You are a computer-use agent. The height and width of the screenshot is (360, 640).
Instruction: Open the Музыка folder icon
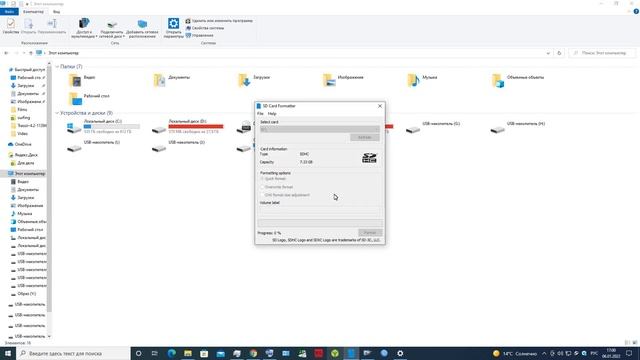[x=413, y=80]
